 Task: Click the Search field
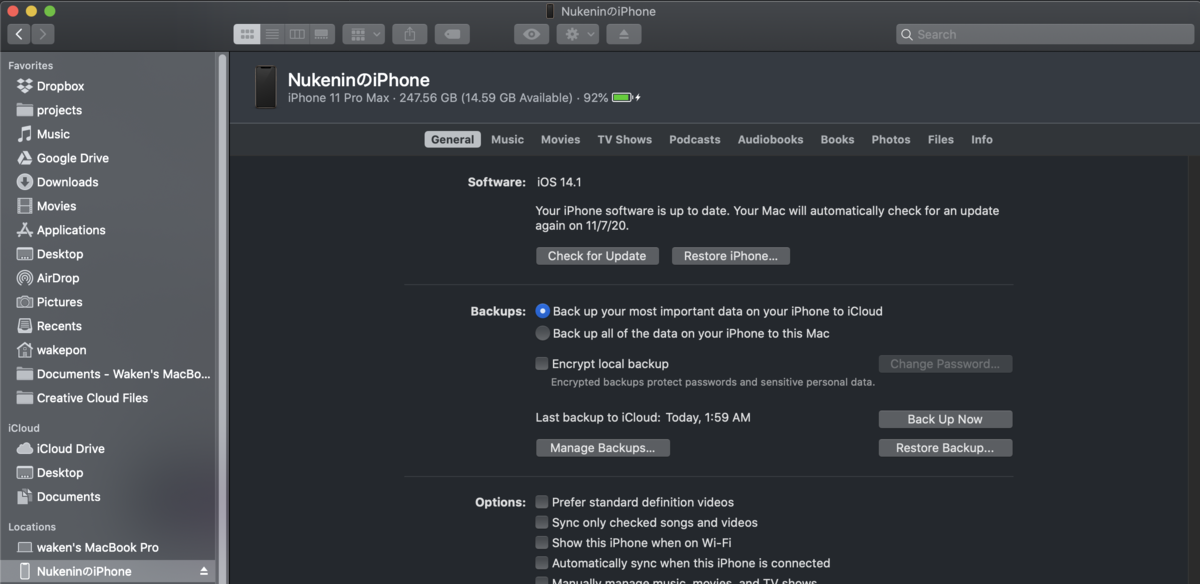[1045, 34]
